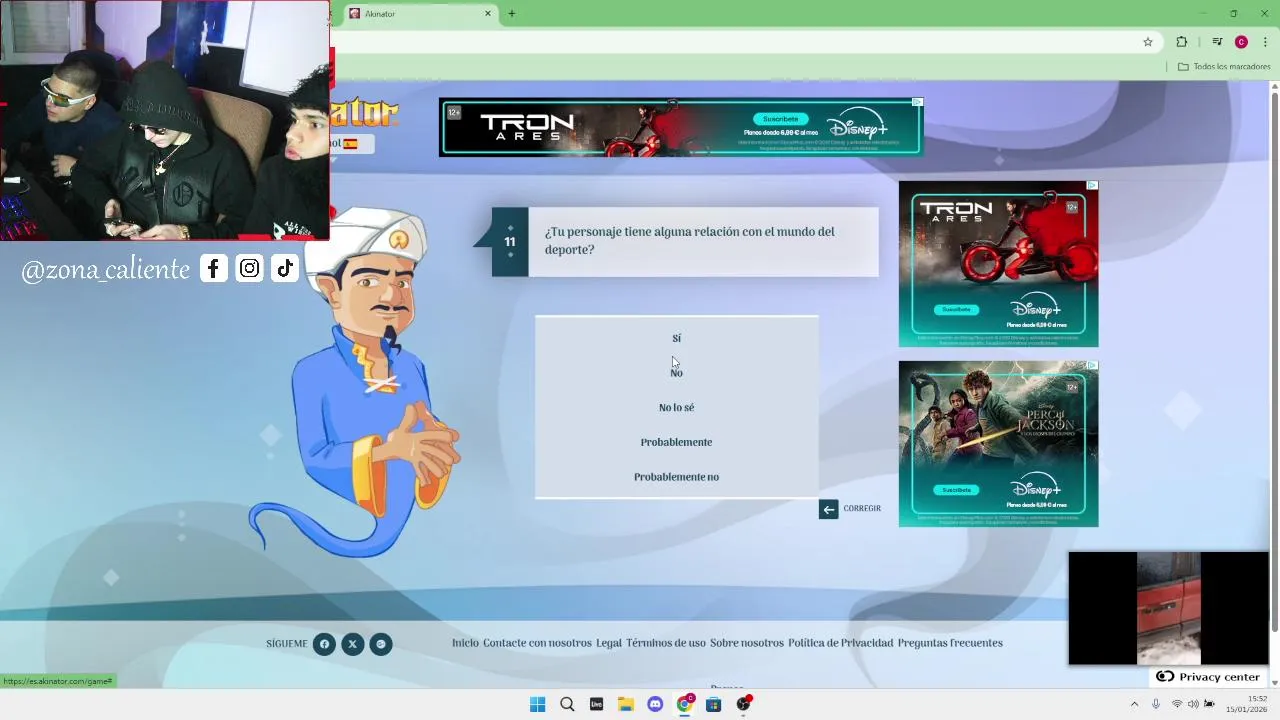Screen dimensions: 1280x720
Task: Open the Chrome profile avatar
Action: [x=1241, y=42]
